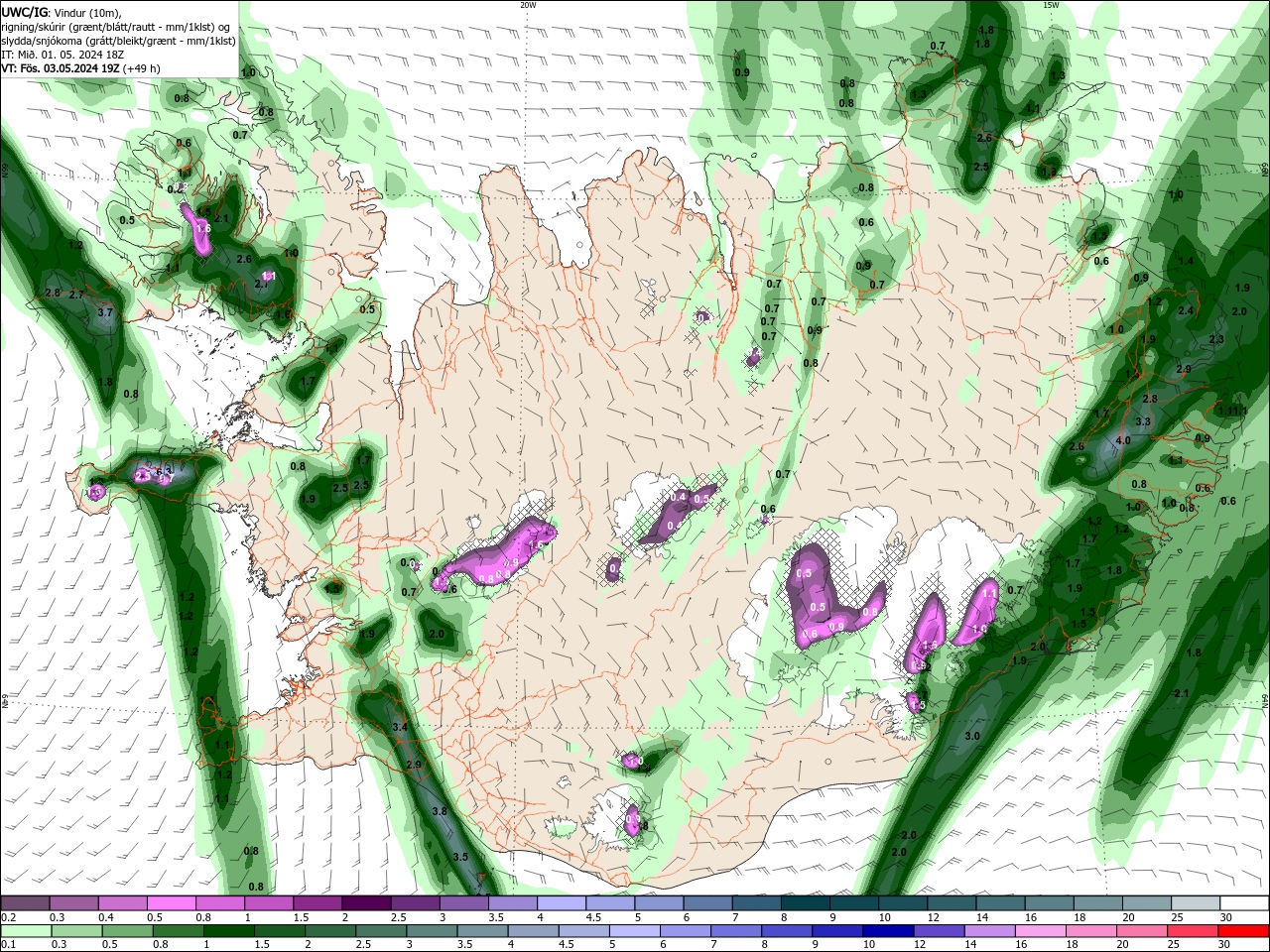The width and height of the screenshot is (1270, 952).
Task: Click the grey-teal 18 snow legend swatch
Action: click(x=1096, y=903)
